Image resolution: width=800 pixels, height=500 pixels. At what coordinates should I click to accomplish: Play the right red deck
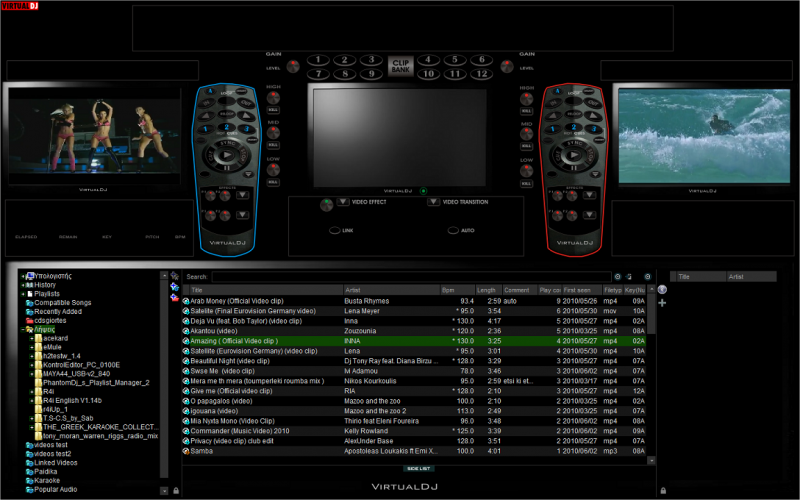[574, 155]
